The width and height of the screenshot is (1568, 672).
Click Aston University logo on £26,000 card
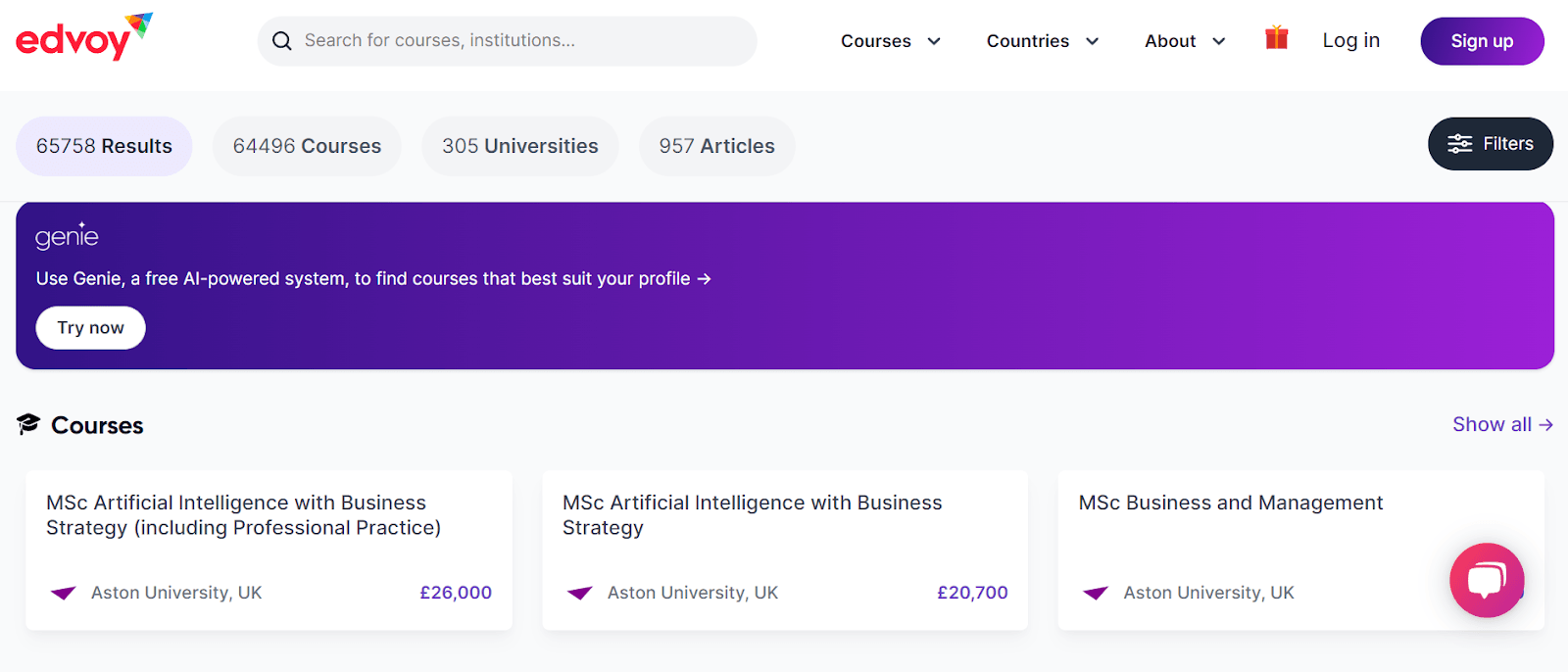pyautogui.click(x=64, y=593)
